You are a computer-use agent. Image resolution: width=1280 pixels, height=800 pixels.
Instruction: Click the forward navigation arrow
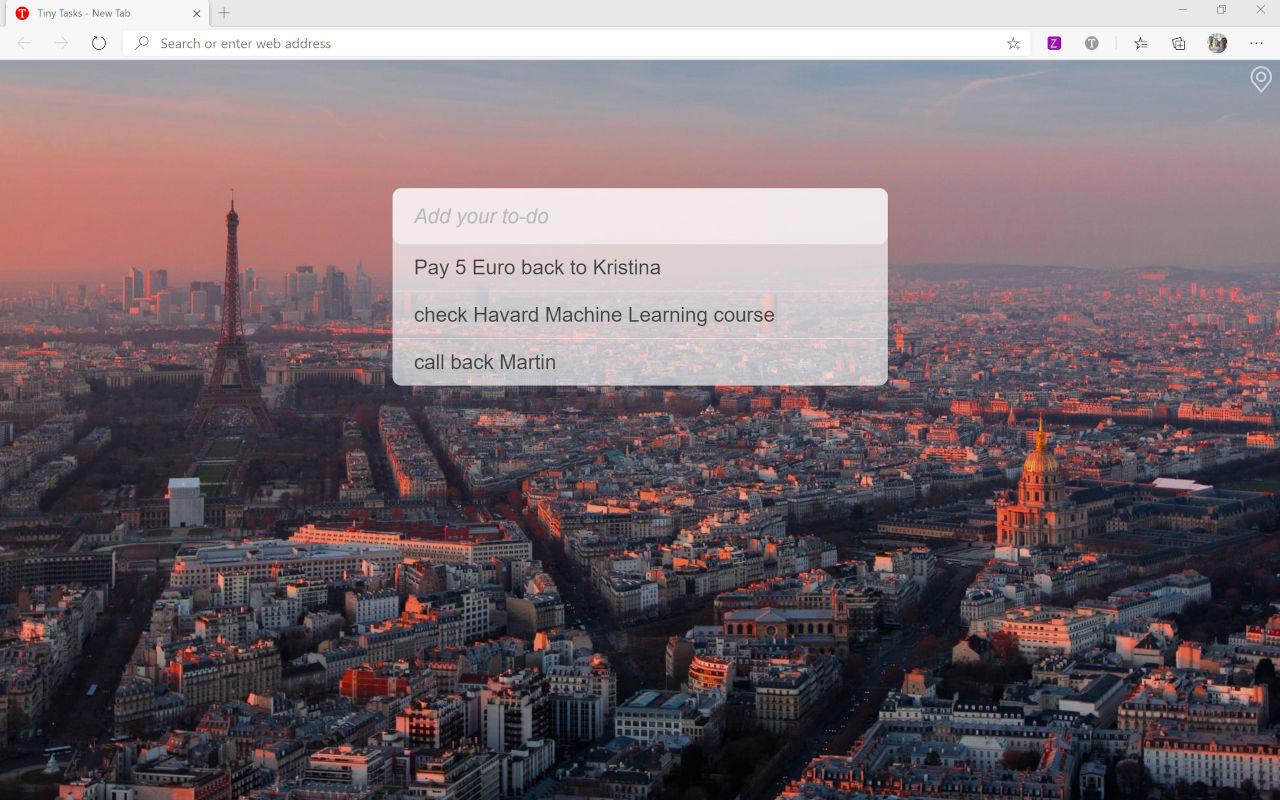[x=60, y=43]
